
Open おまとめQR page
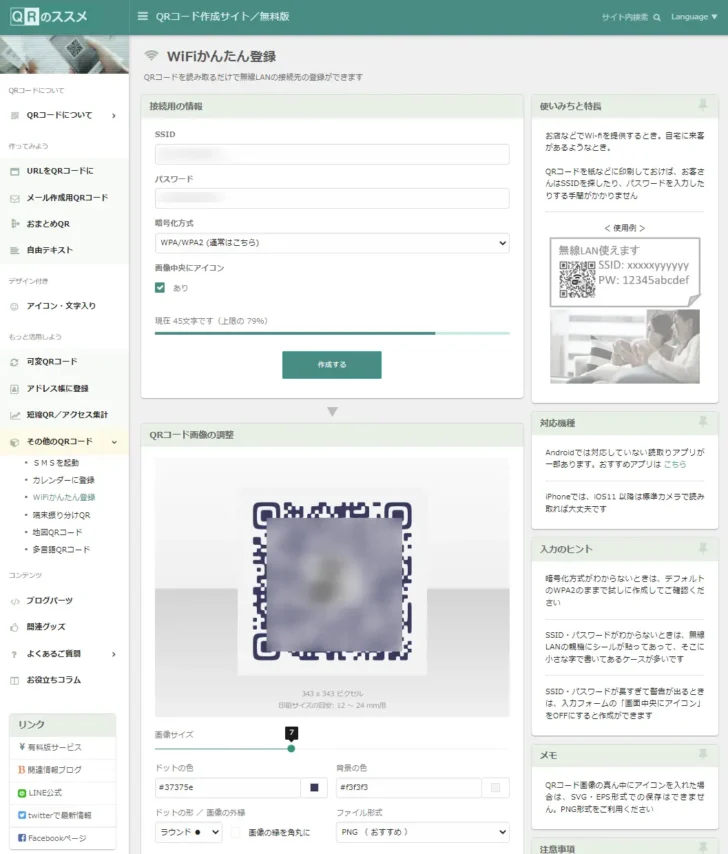coord(48,224)
